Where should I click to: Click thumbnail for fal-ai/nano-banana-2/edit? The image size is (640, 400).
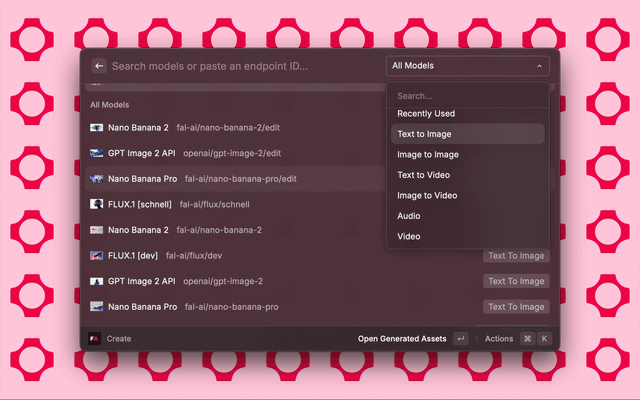tap(96, 128)
